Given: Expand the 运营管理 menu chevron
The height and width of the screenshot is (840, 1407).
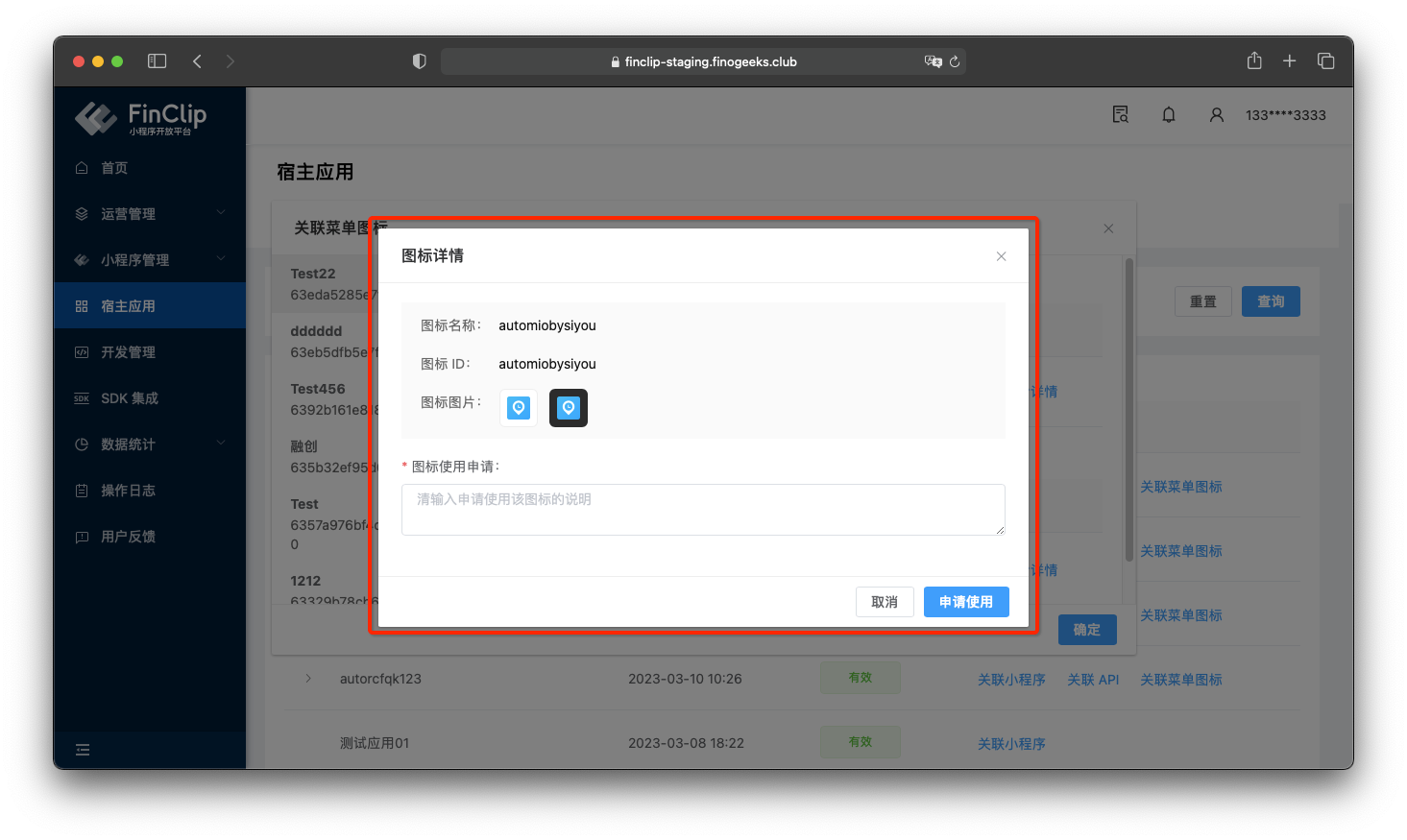Looking at the screenshot, I should 222,213.
